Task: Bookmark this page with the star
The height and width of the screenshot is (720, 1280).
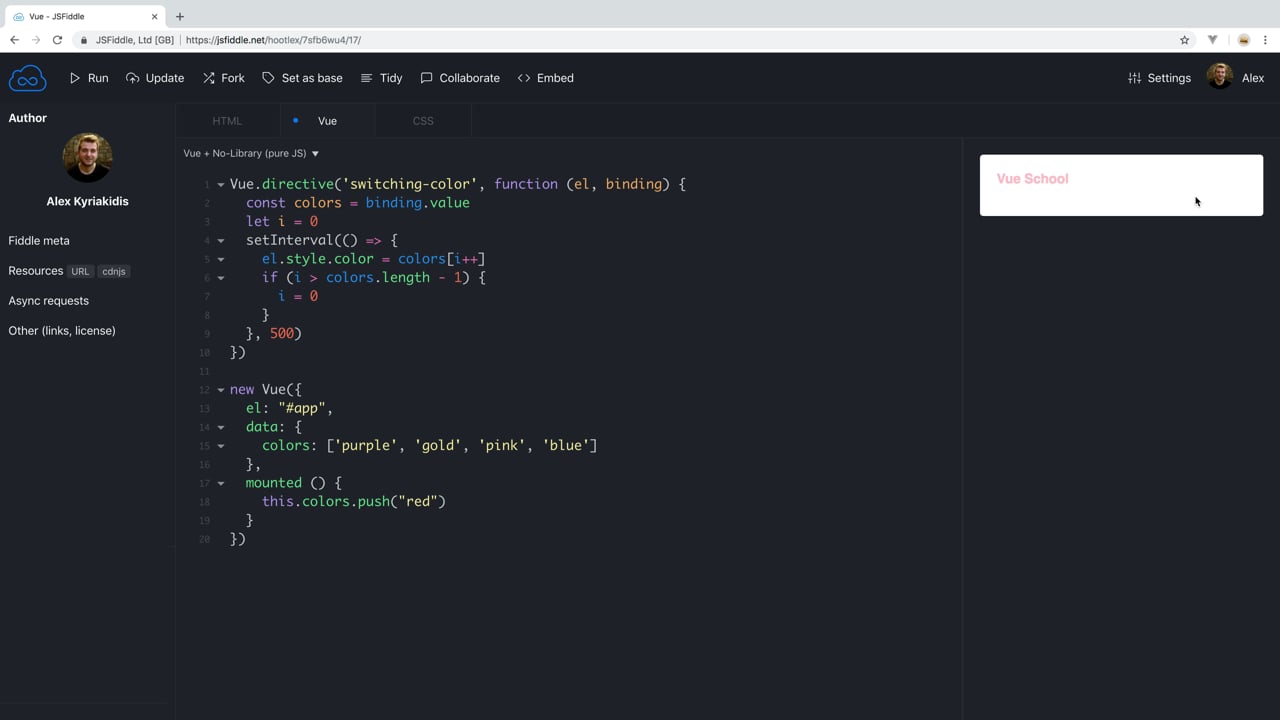Action: tap(1184, 40)
